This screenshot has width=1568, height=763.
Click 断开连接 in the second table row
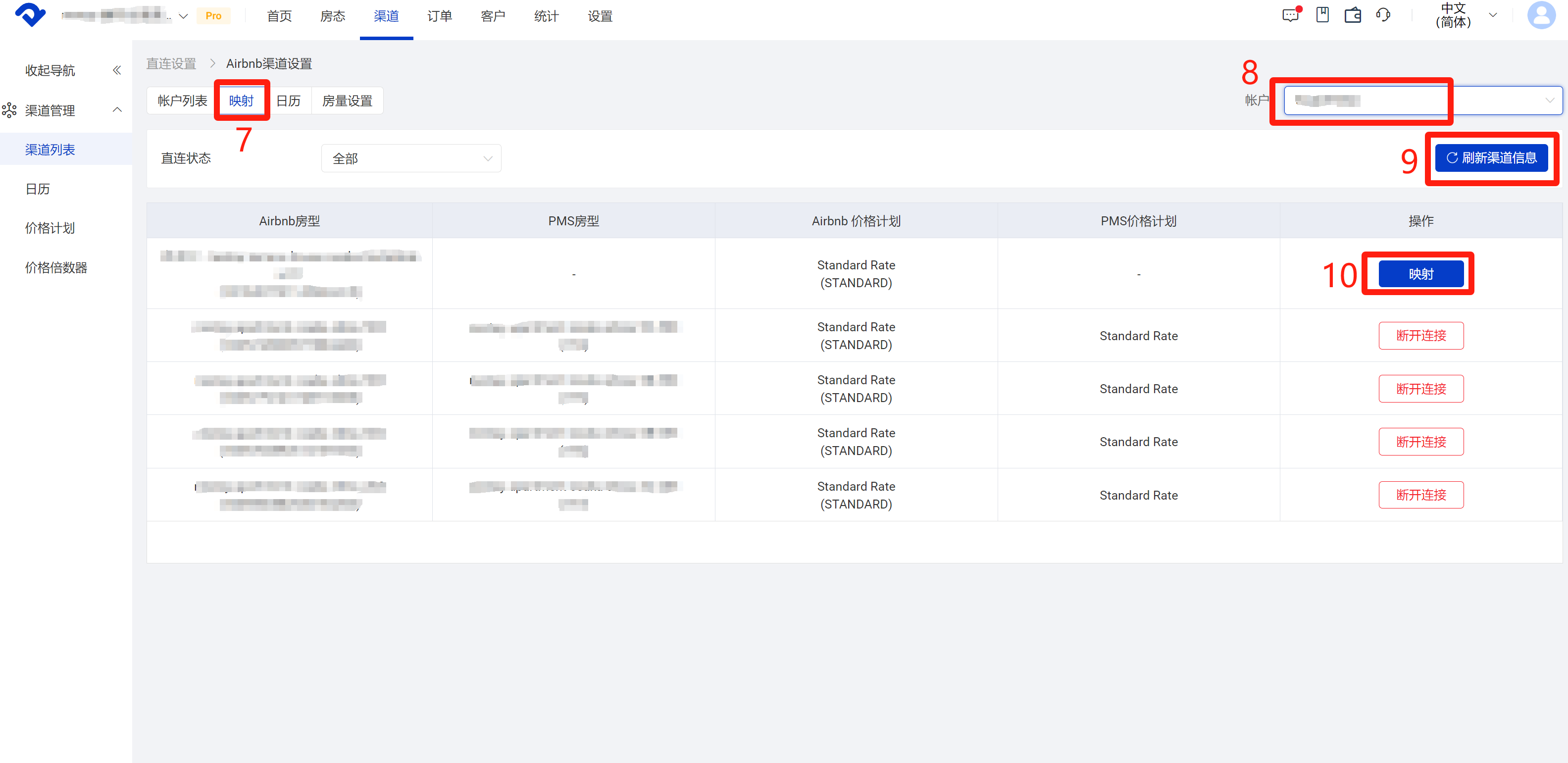pyautogui.click(x=1420, y=336)
